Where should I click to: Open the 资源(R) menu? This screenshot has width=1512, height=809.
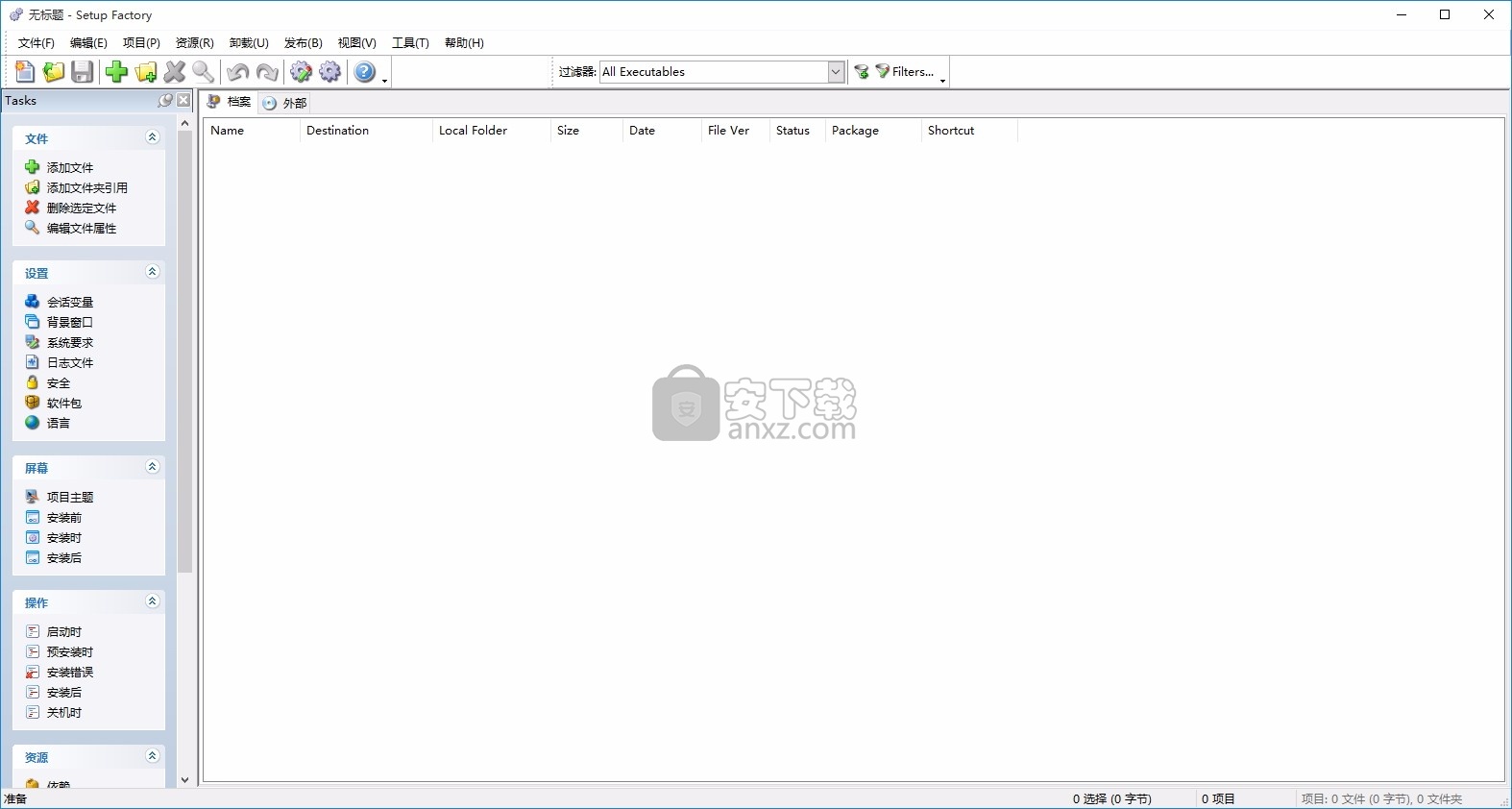(195, 43)
